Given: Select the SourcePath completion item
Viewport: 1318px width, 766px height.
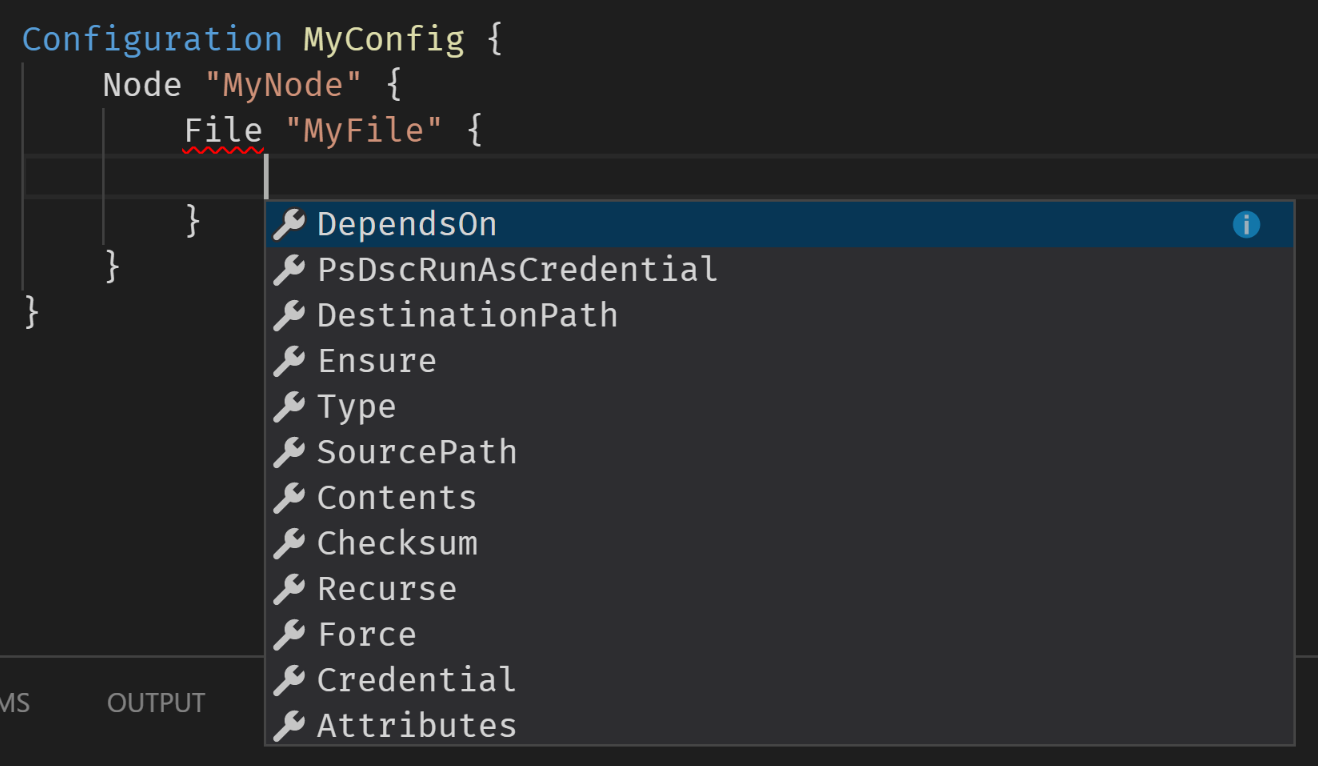Looking at the screenshot, I should 780,453.
